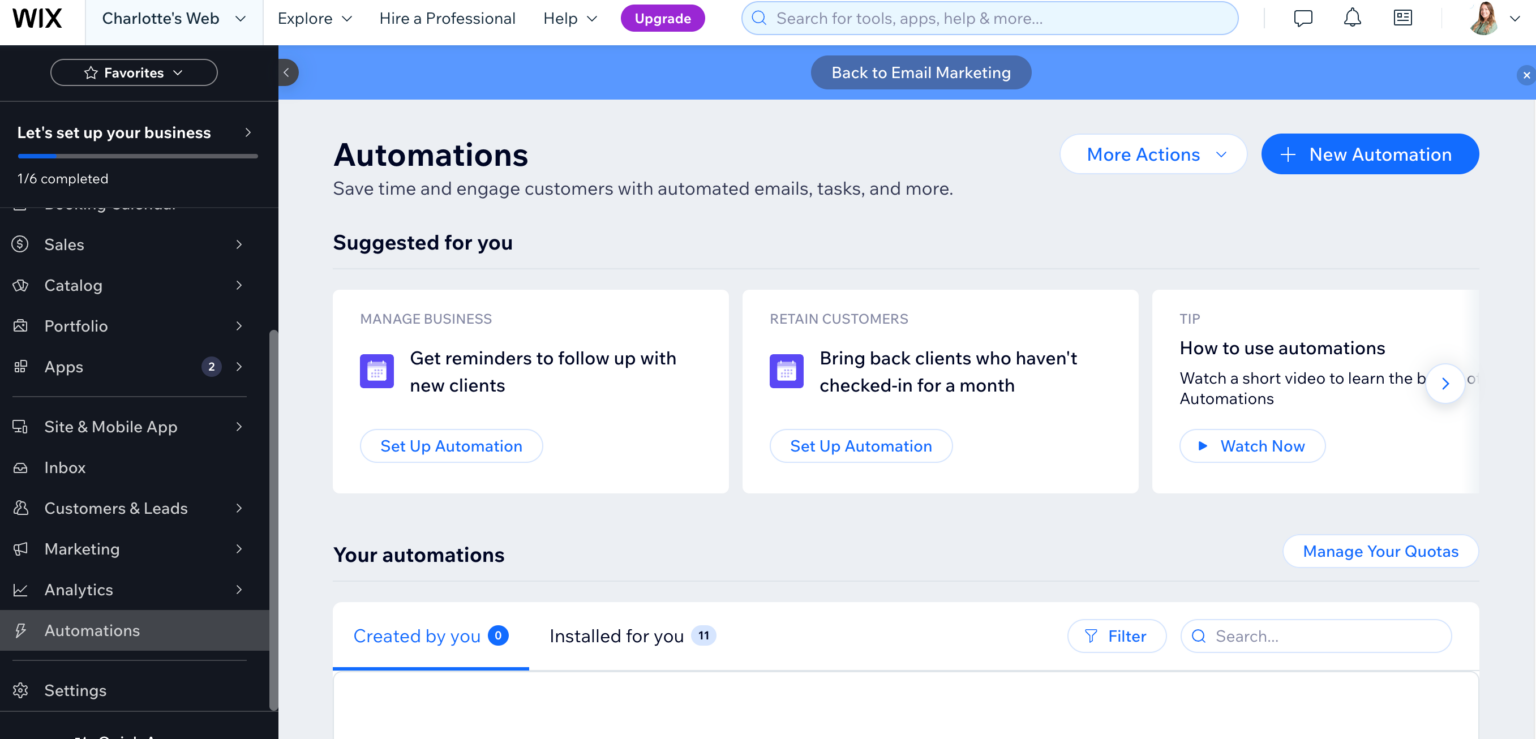Click the Automations lightning icon
This screenshot has width=1536, height=739.
coord(20,630)
